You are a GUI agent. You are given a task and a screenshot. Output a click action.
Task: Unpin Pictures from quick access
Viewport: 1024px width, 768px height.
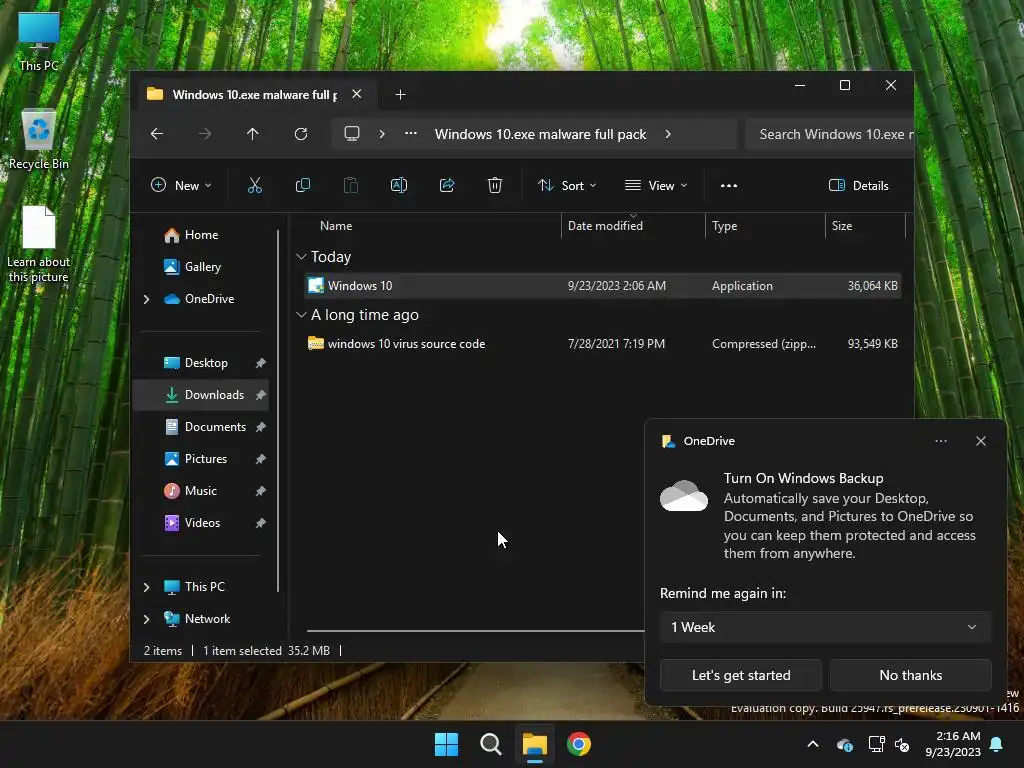(x=261, y=458)
